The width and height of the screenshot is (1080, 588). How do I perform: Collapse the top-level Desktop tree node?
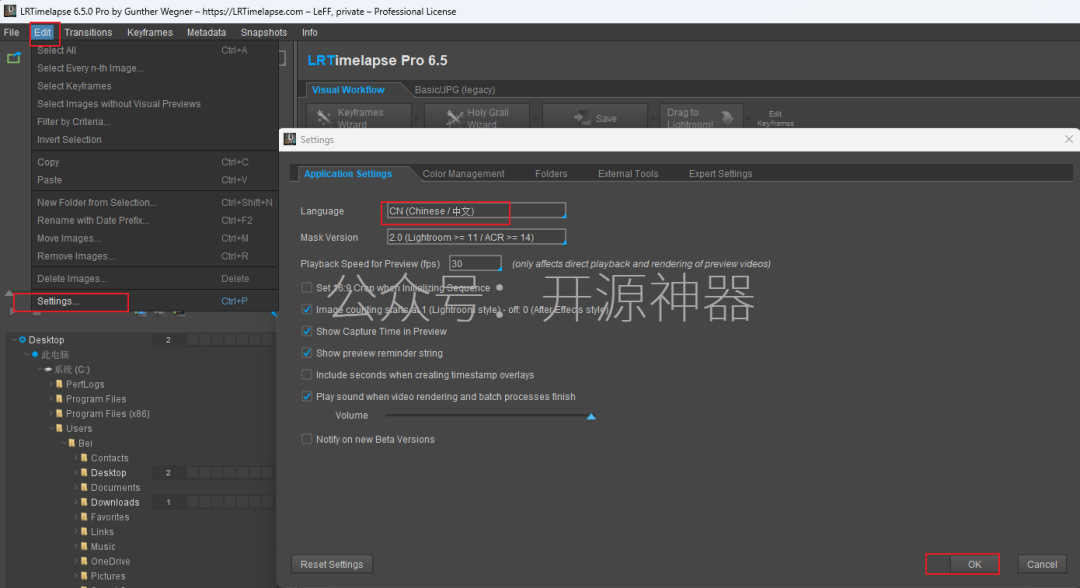coord(14,339)
